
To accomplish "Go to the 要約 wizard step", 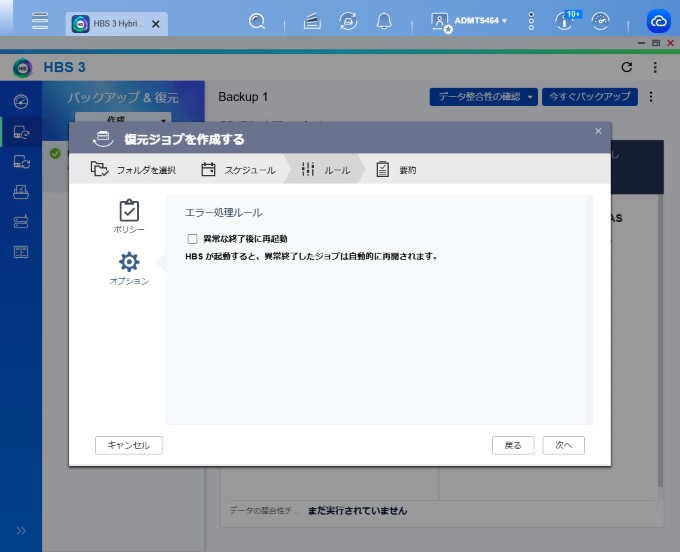I will pos(396,170).
